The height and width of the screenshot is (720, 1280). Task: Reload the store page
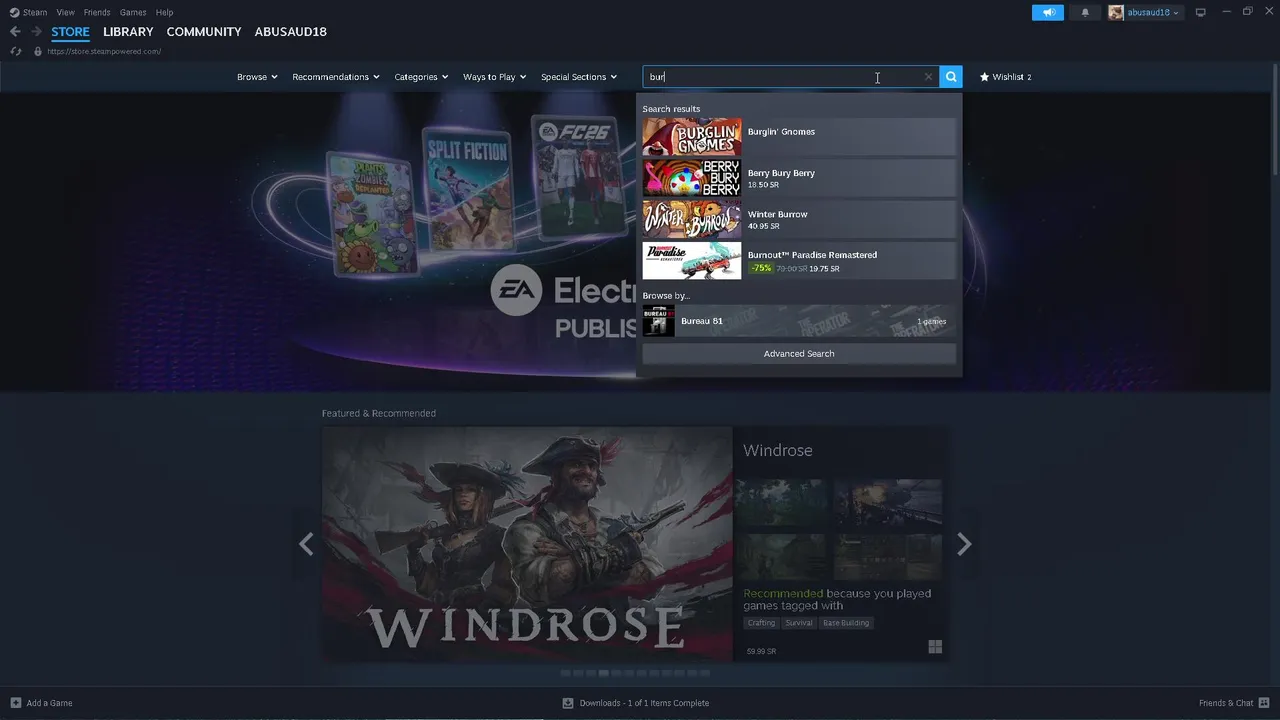click(x=16, y=51)
